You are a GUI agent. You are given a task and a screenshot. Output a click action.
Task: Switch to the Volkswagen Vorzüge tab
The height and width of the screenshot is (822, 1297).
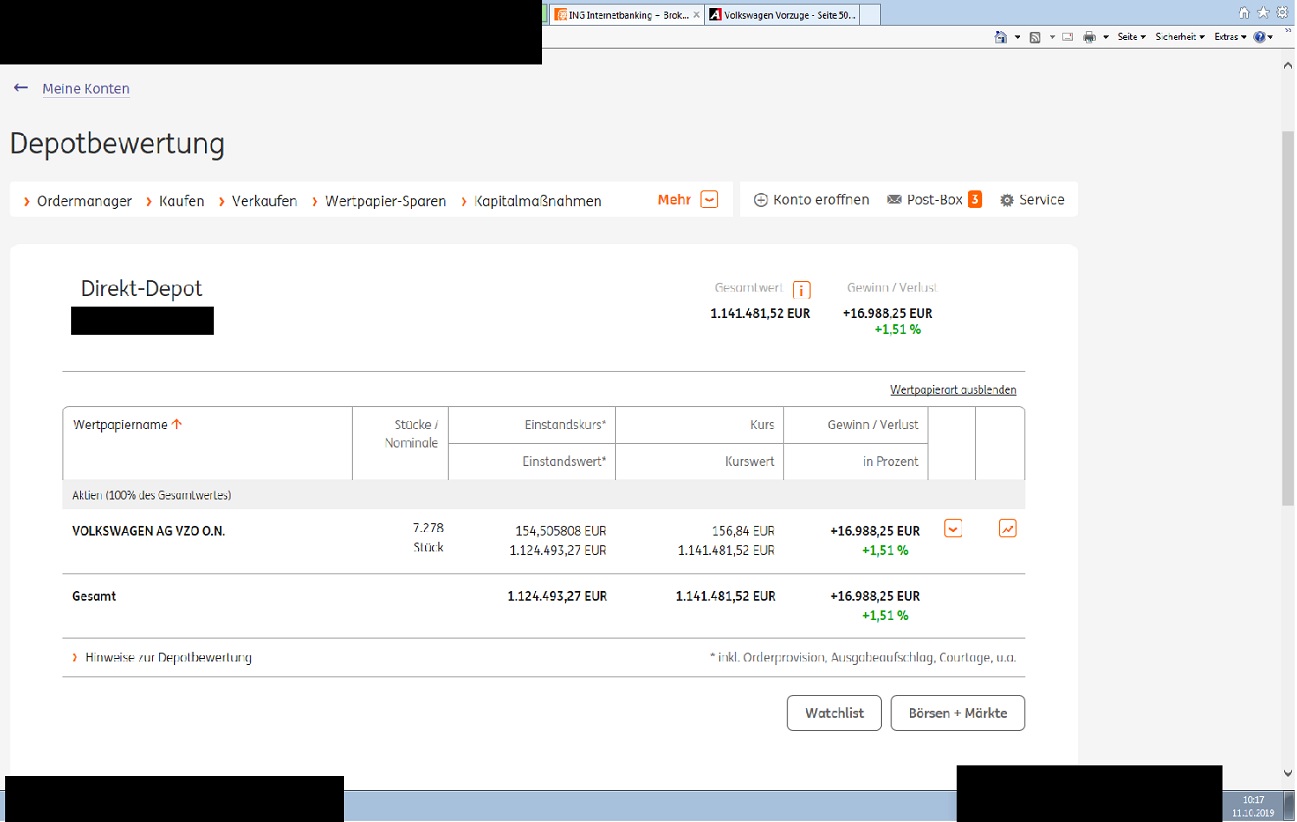point(782,14)
